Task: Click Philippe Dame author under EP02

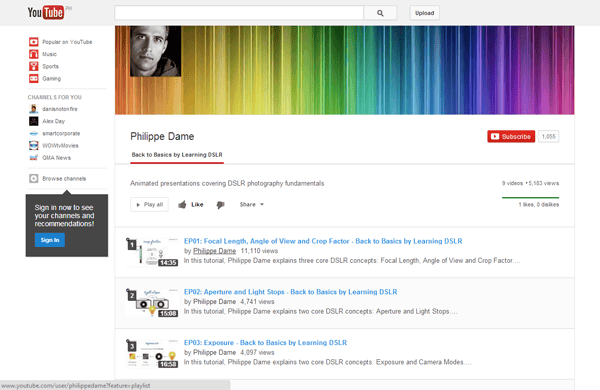Action: [214, 302]
